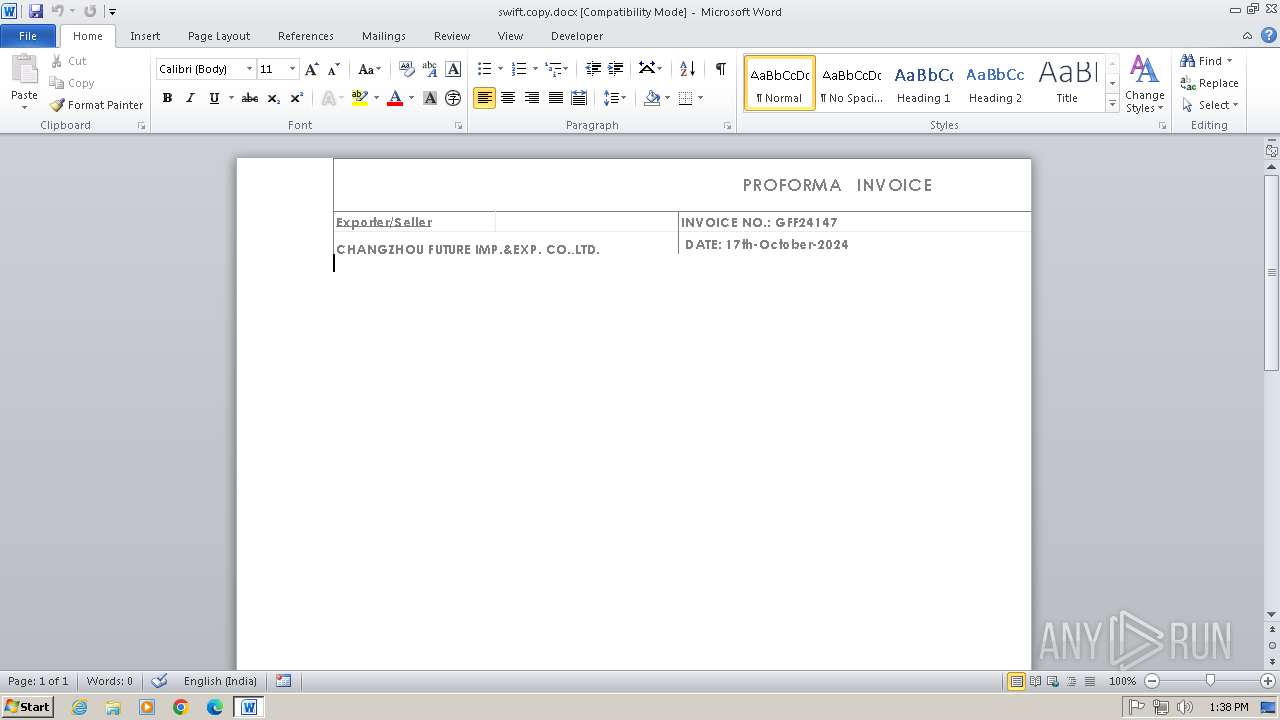Toggle Superscript formatting
The width and height of the screenshot is (1280, 720).
[x=297, y=98]
